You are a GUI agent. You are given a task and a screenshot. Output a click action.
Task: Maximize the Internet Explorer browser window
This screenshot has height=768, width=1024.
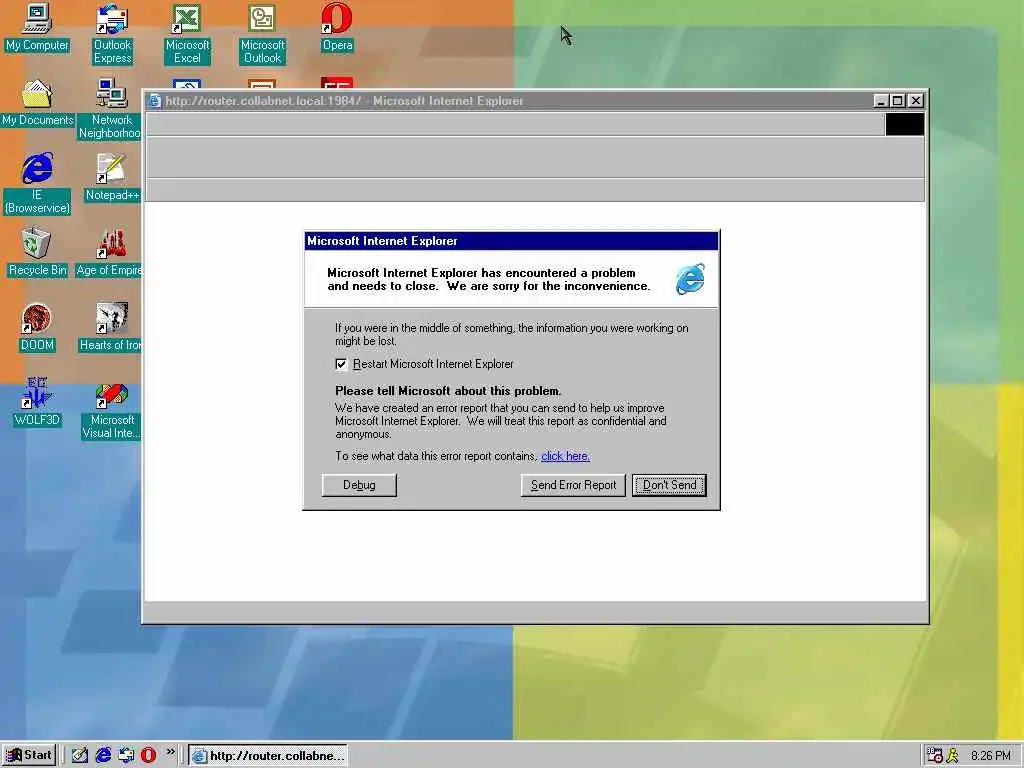click(898, 101)
